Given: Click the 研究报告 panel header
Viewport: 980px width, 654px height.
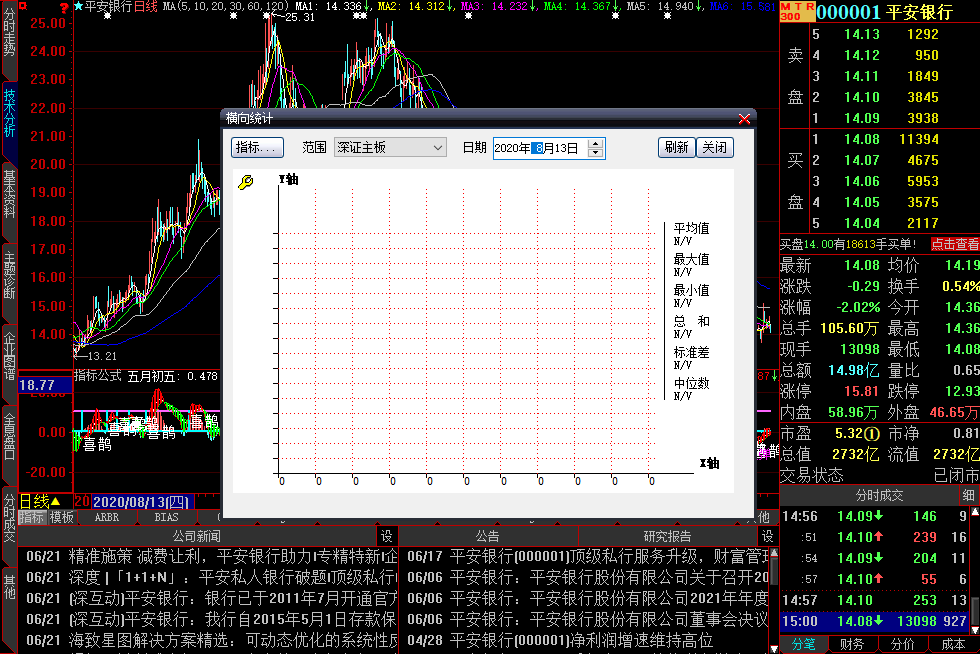Looking at the screenshot, I should (668, 536).
